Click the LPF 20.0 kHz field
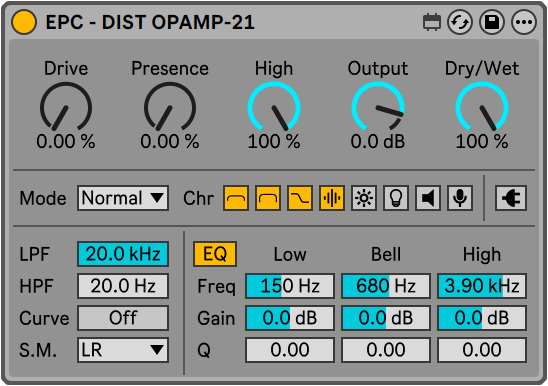 point(123,254)
